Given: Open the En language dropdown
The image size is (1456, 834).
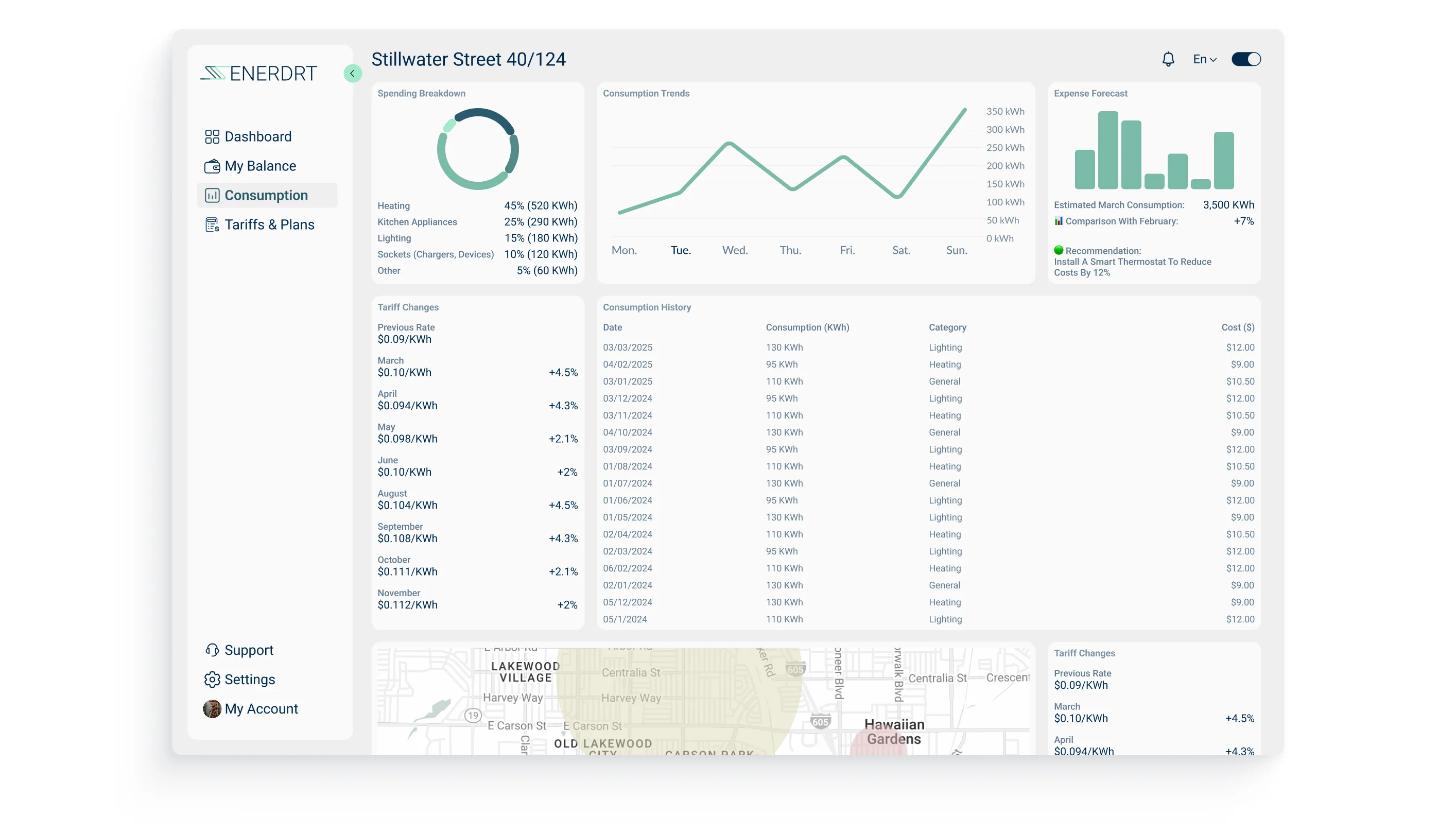Looking at the screenshot, I should 1205,59.
